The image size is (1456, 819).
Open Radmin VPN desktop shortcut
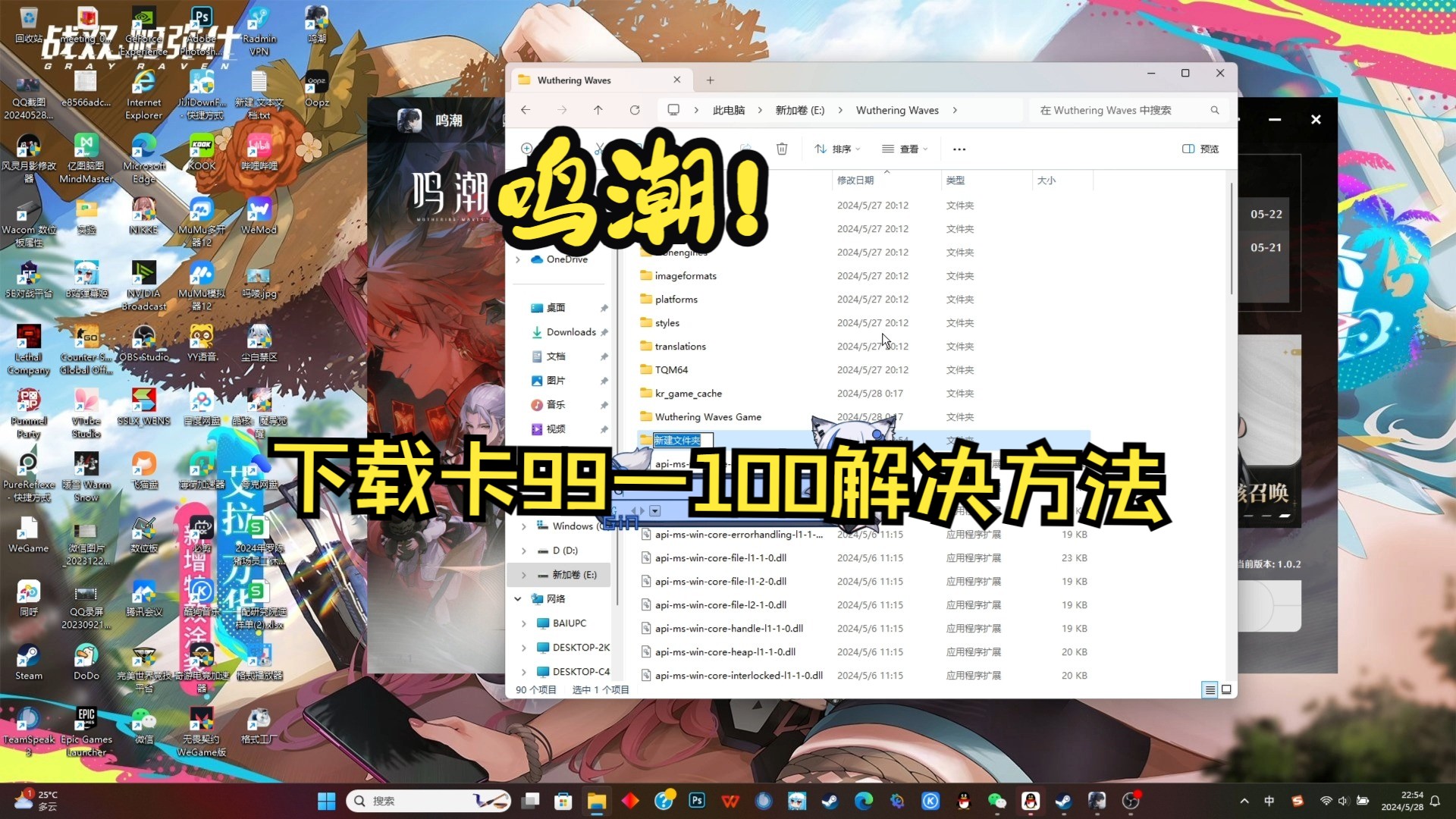point(259,30)
